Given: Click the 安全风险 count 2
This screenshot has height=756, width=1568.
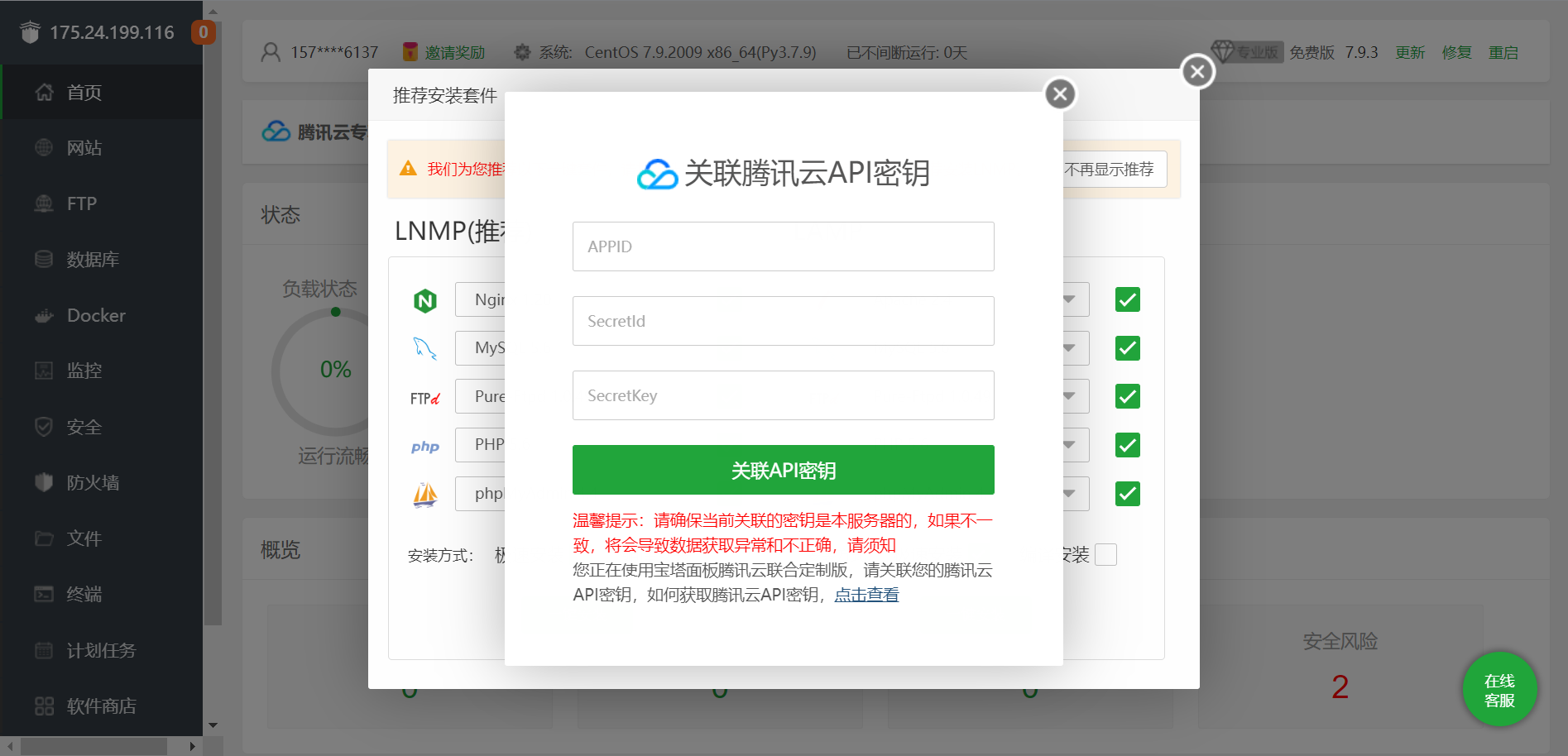Looking at the screenshot, I should (x=1340, y=687).
